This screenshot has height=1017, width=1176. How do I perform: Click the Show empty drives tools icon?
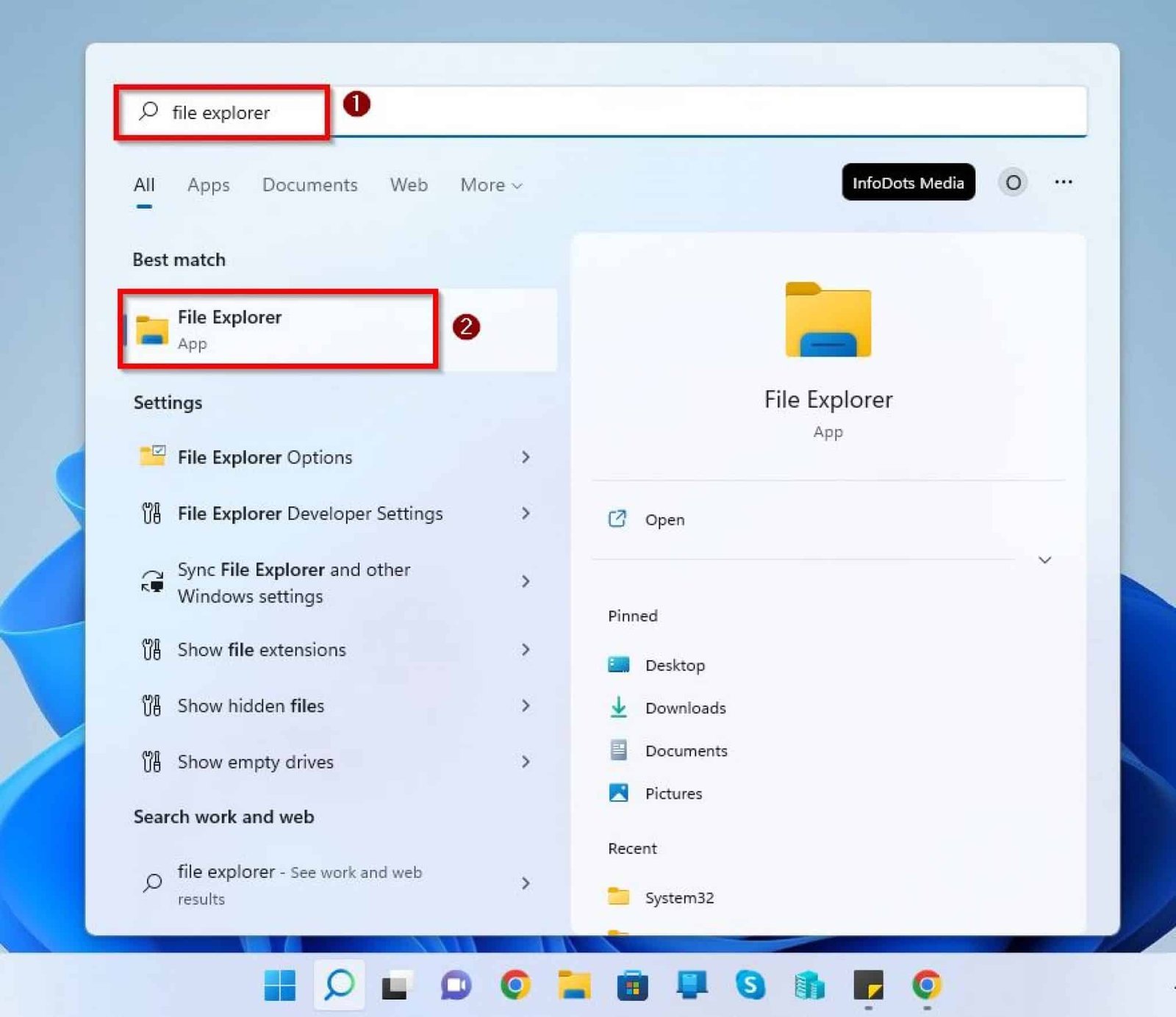click(151, 762)
